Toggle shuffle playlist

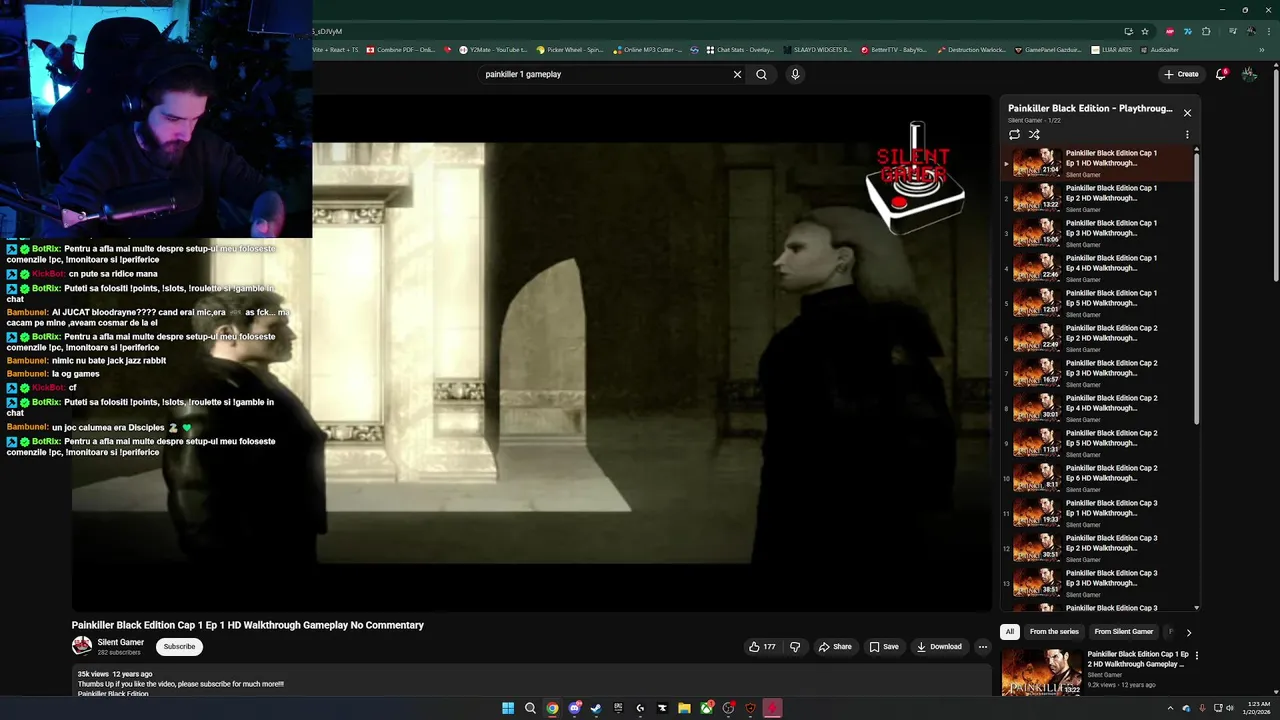coord(1034,134)
